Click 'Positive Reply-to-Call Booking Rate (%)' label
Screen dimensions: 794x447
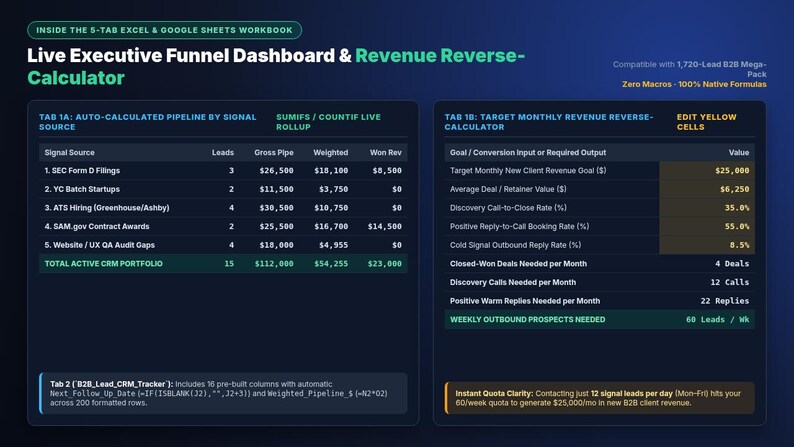519,226
